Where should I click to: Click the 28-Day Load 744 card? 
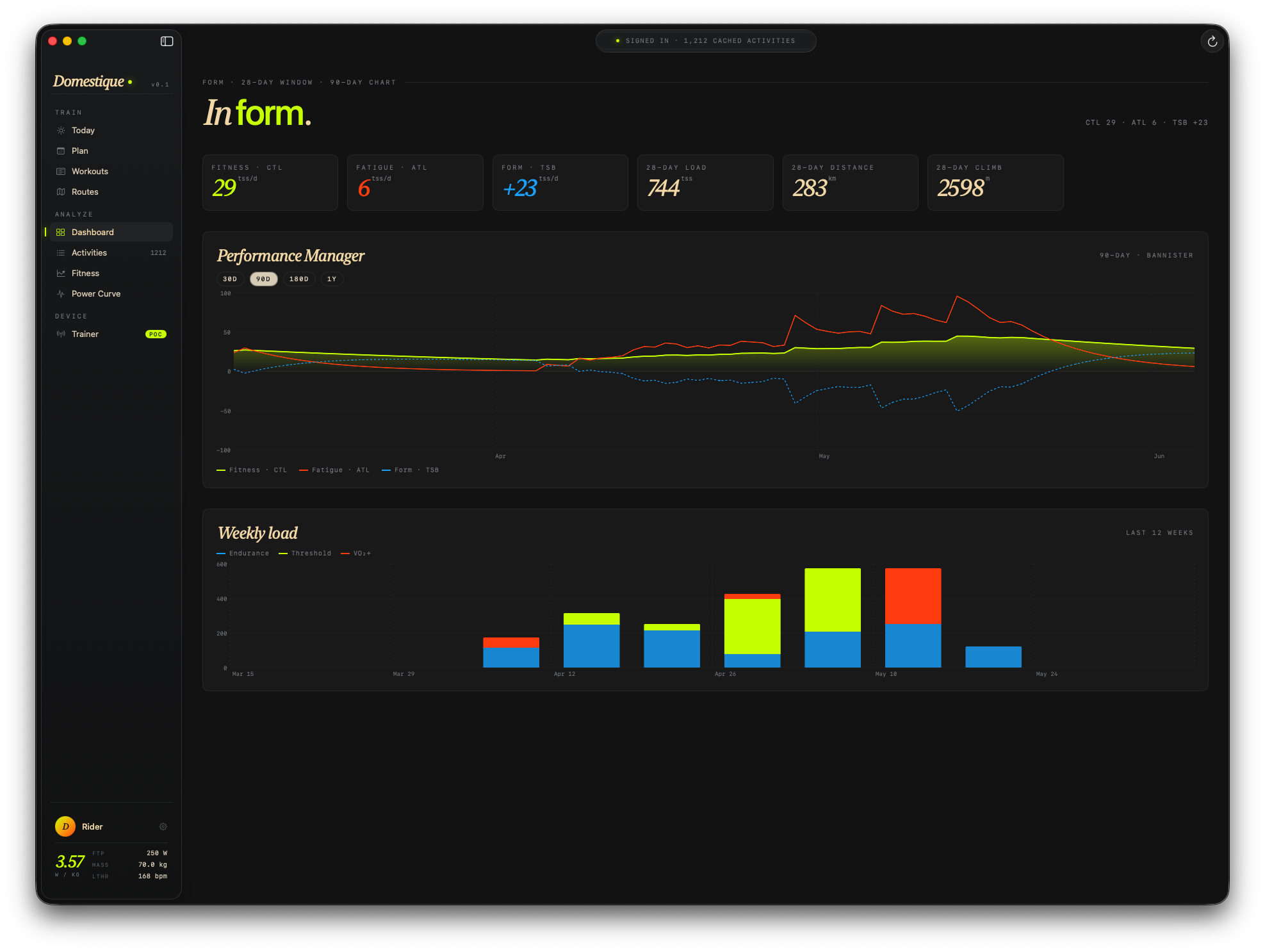point(705,182)
